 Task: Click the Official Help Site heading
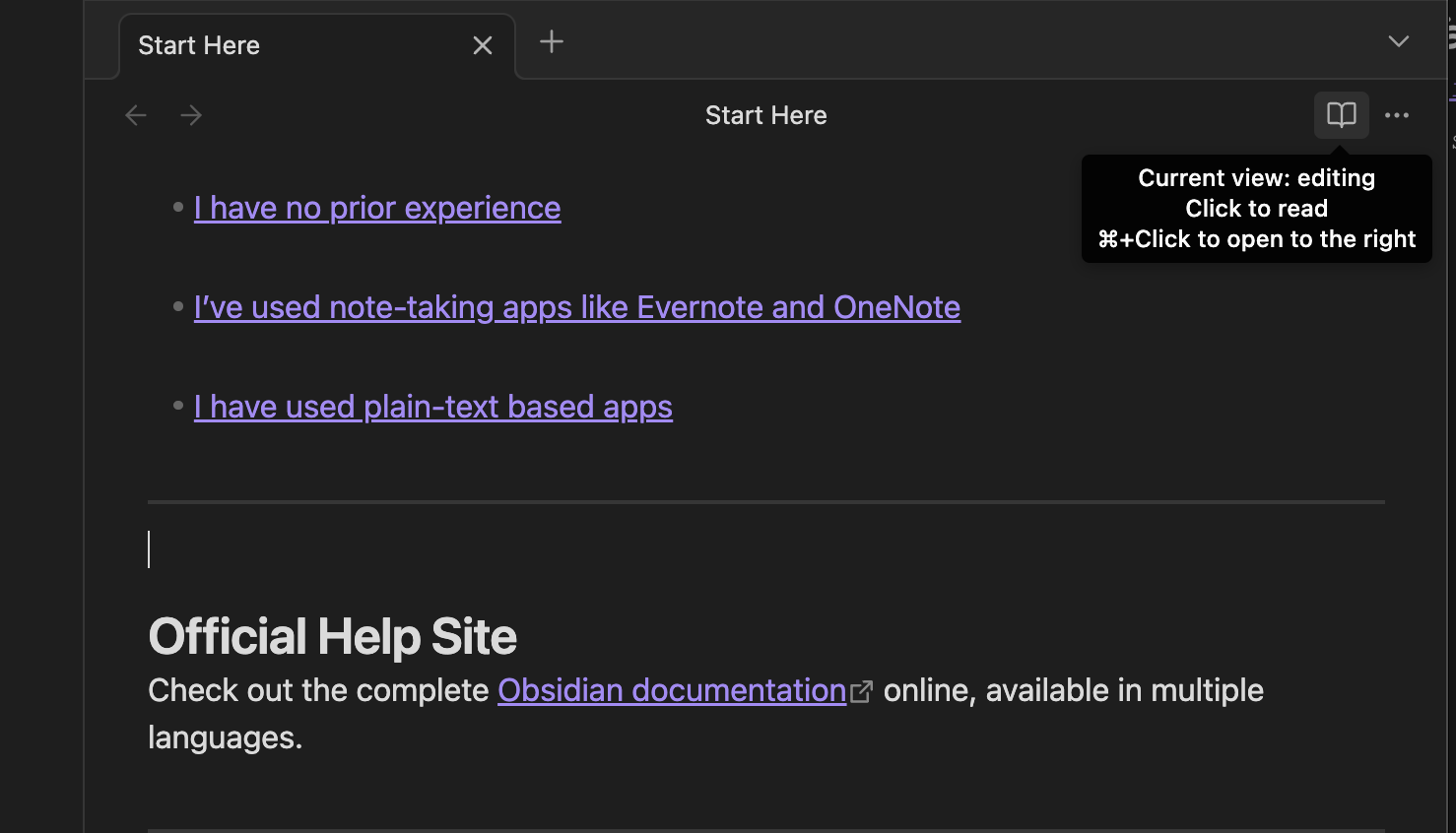click(x=332, y=636)
